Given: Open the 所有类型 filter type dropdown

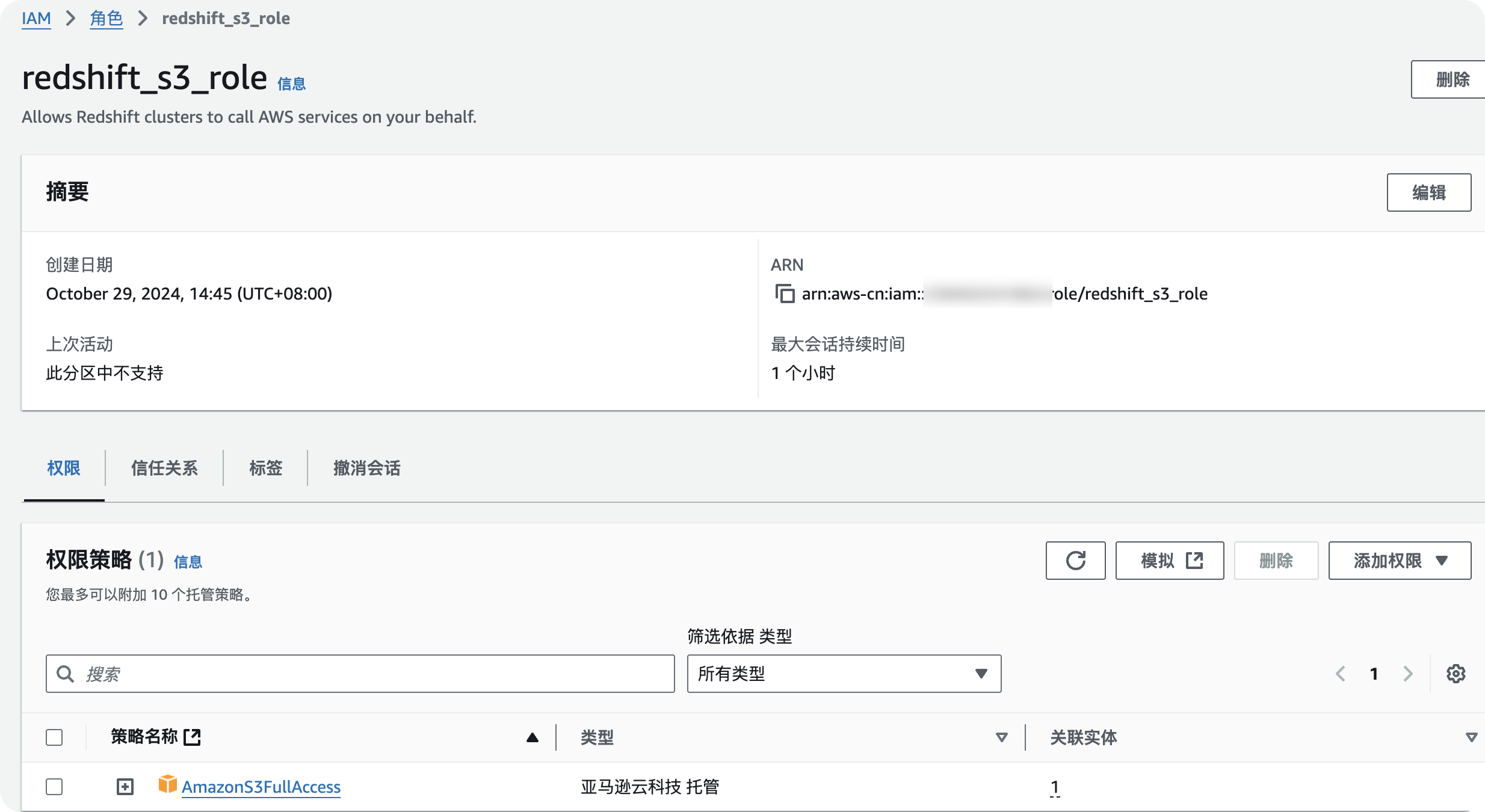Looking at the screenshot, I should pos(844,674).
